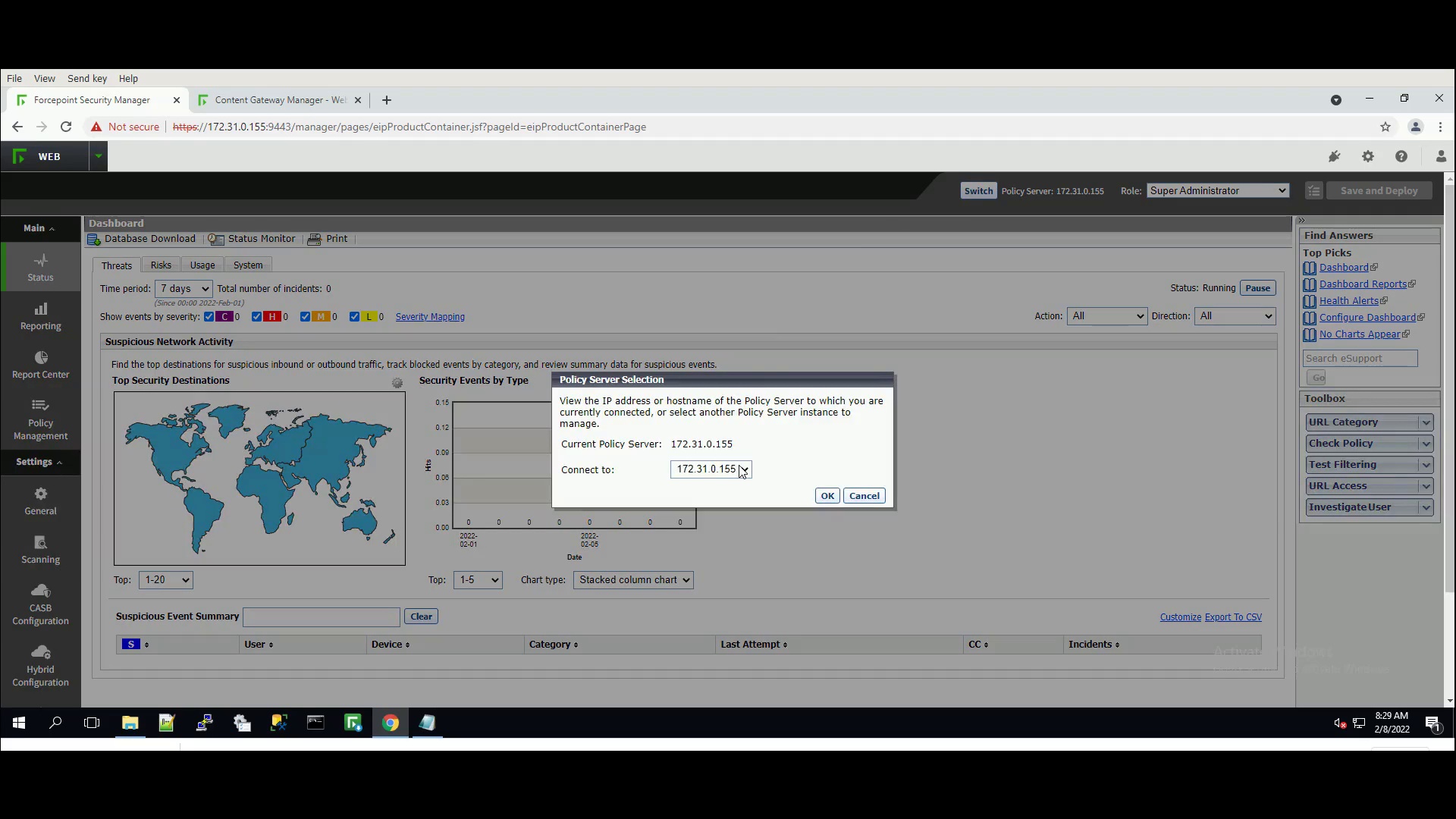
Task: Click the Database Download toolbar icon
Action: point(94,240)
